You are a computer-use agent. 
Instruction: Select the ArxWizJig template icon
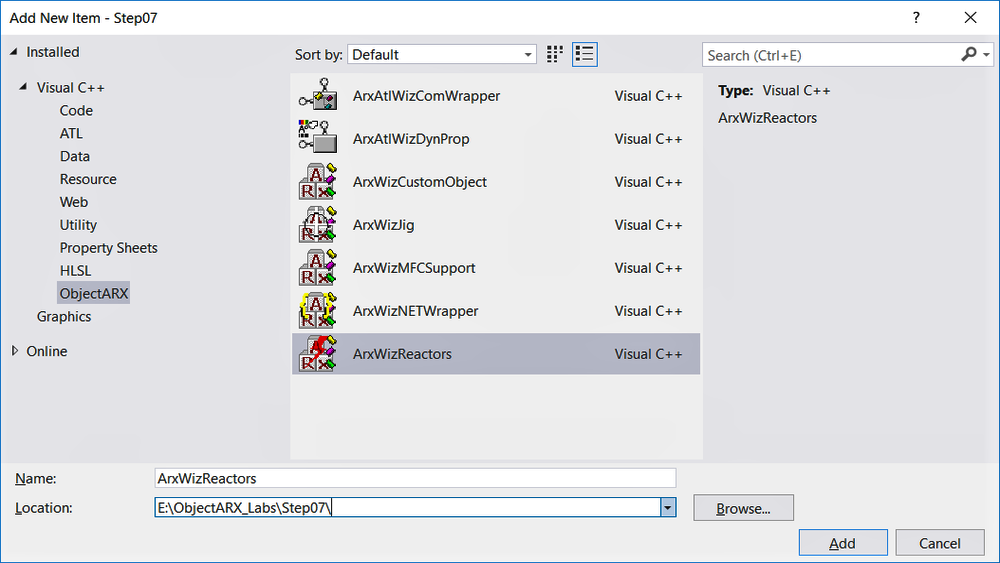[318, 224]
